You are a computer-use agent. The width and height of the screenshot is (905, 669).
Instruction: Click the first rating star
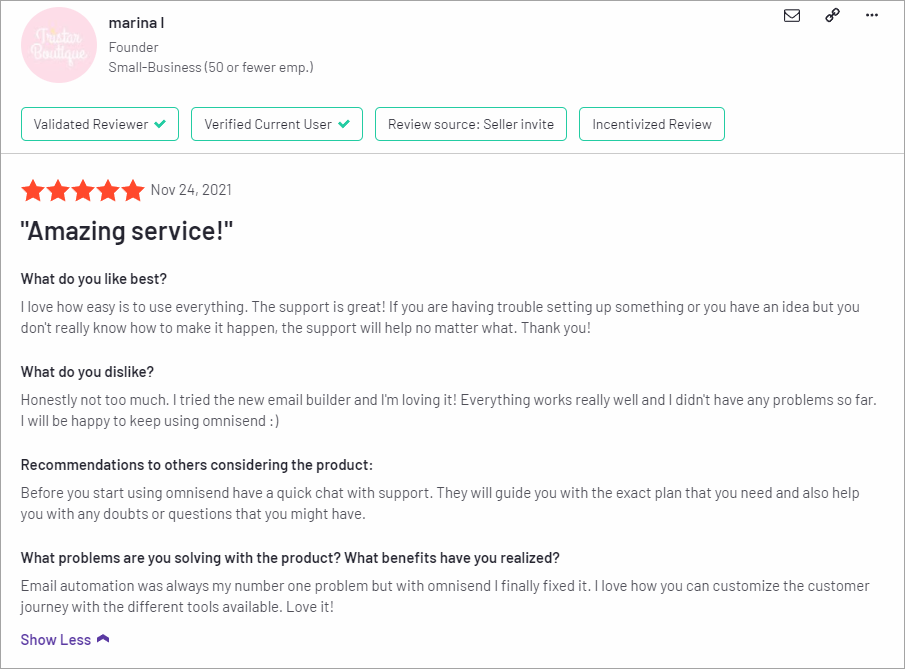point(33,190)
